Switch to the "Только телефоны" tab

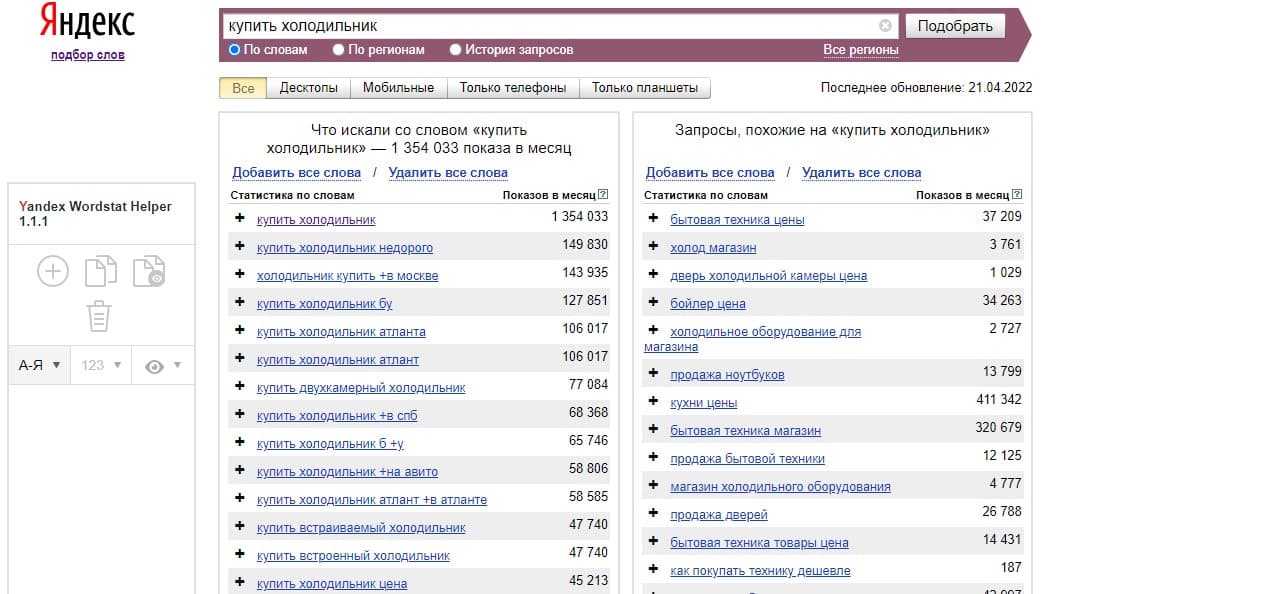513,88
